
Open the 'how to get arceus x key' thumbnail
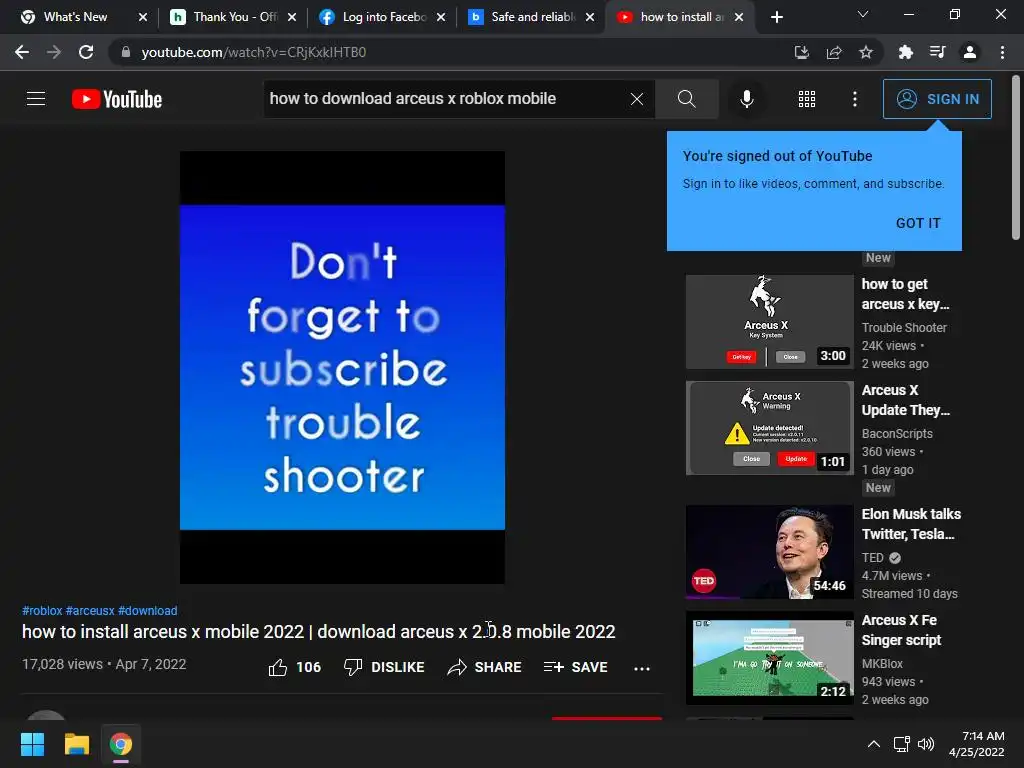coord(769,321)
